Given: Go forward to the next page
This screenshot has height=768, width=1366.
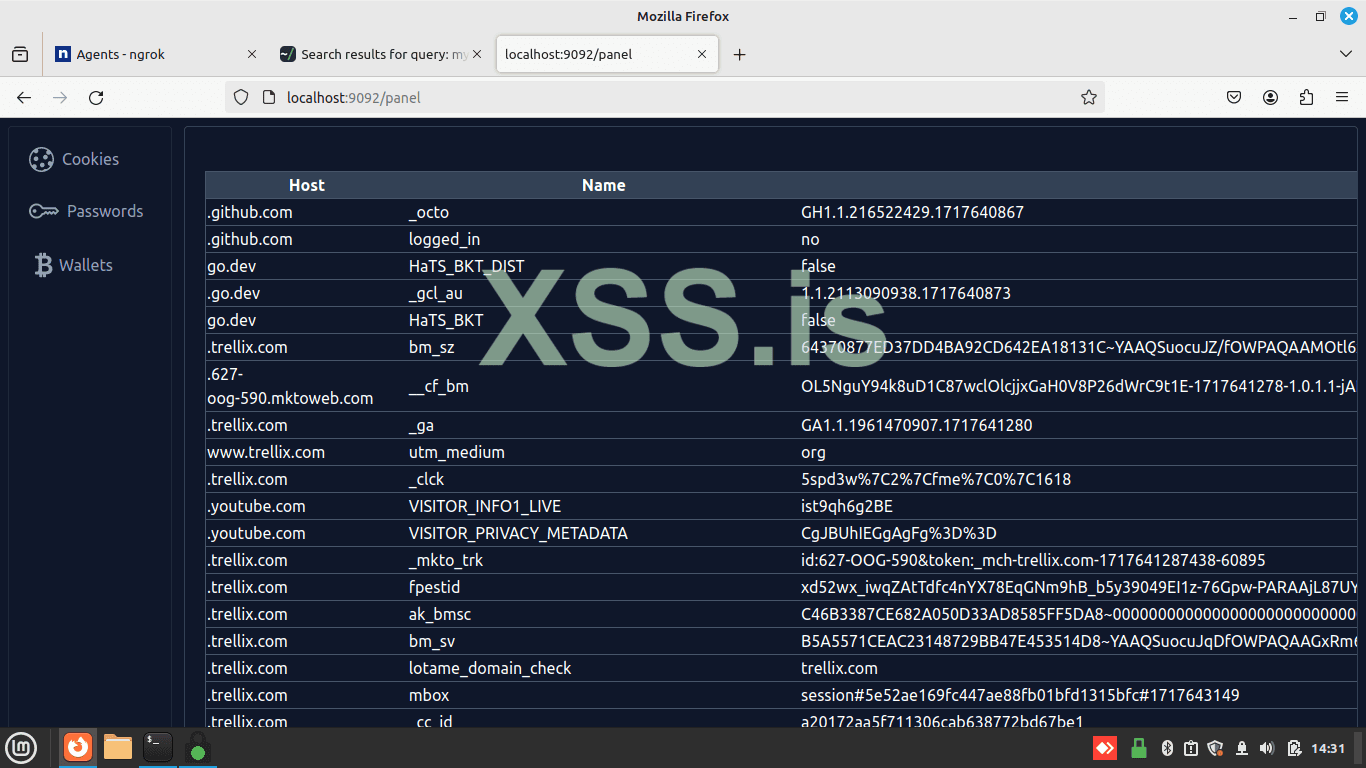Looking at the screenshot, I should (x=60, y=97).
